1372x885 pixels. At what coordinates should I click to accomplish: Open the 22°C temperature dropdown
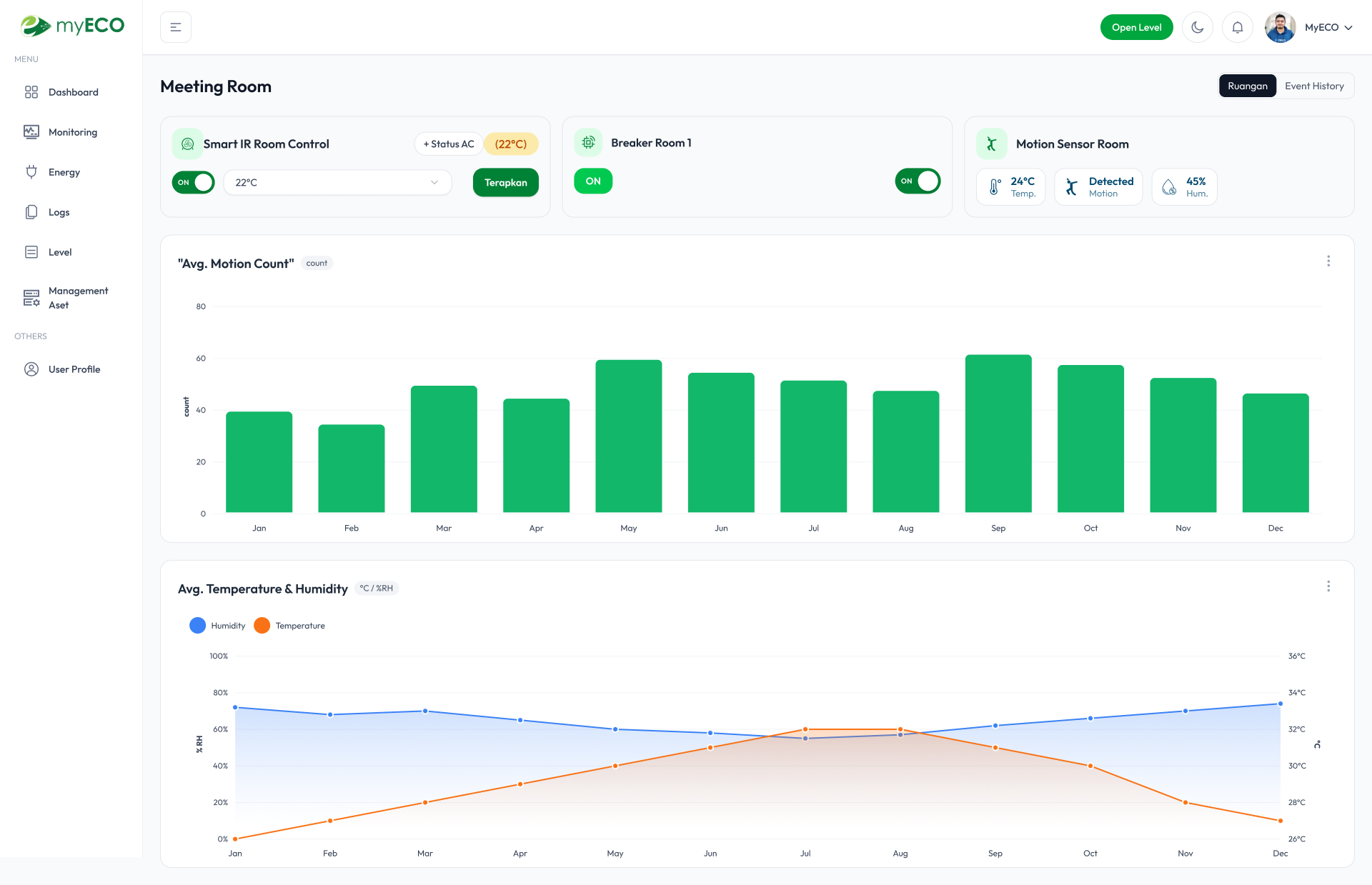pyautogui.click(x=337, y=182)
